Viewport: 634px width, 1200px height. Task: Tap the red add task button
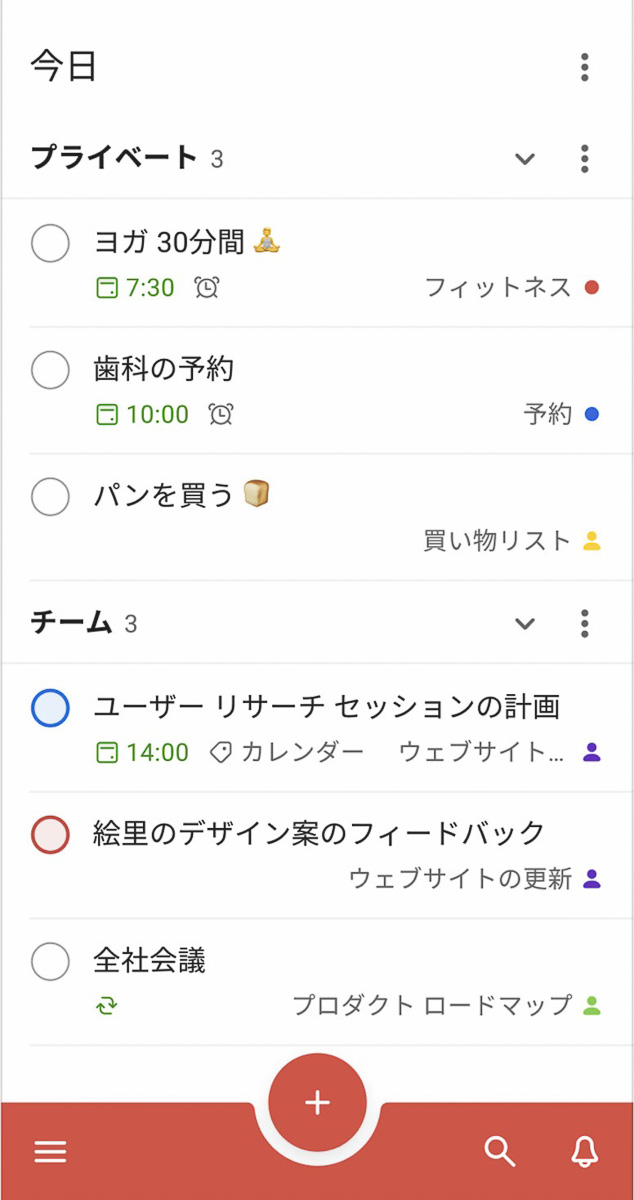pyautogui.click(x=317, y=1102)
